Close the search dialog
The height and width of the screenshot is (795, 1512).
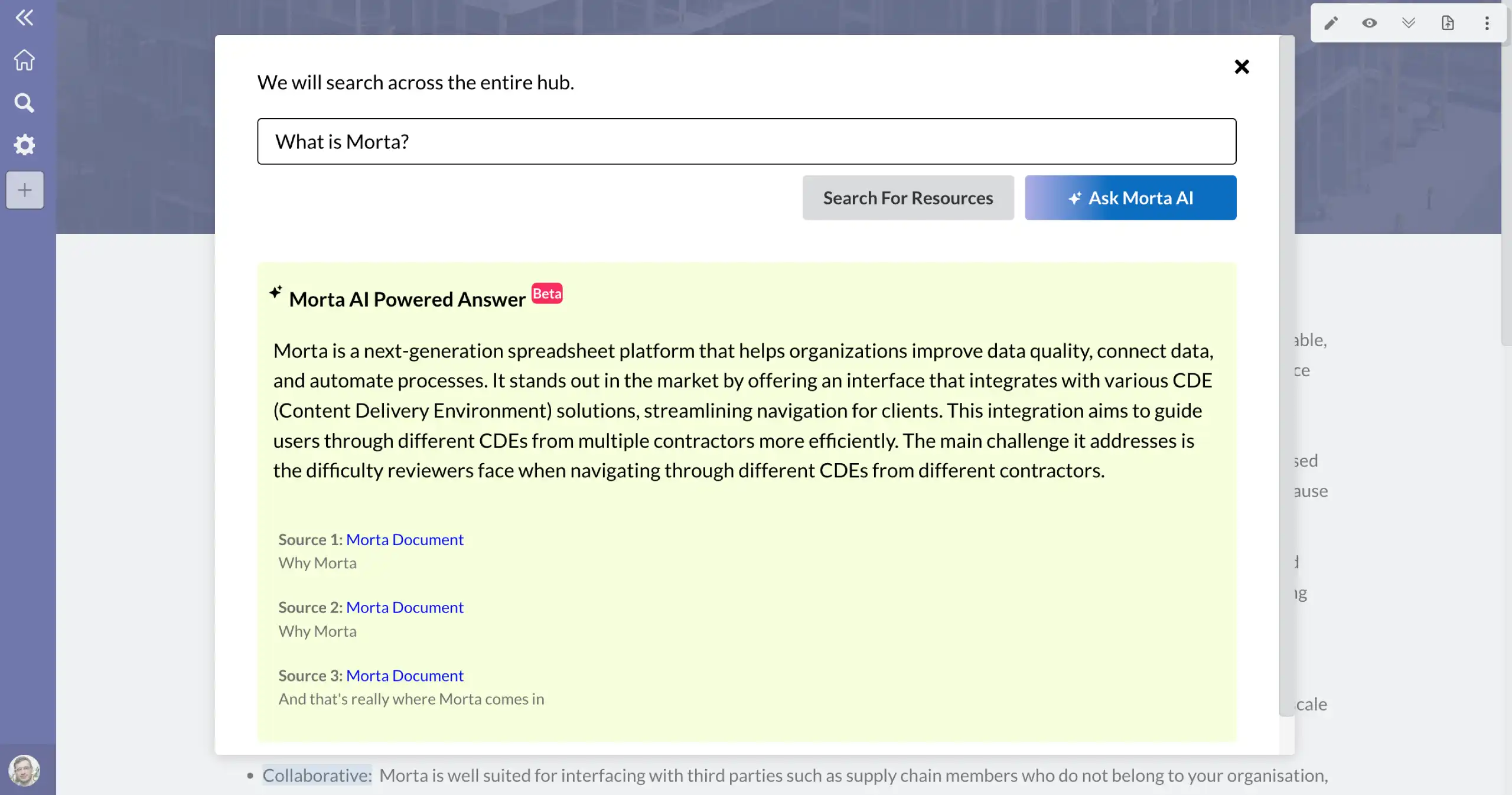tap(1241, 67)
